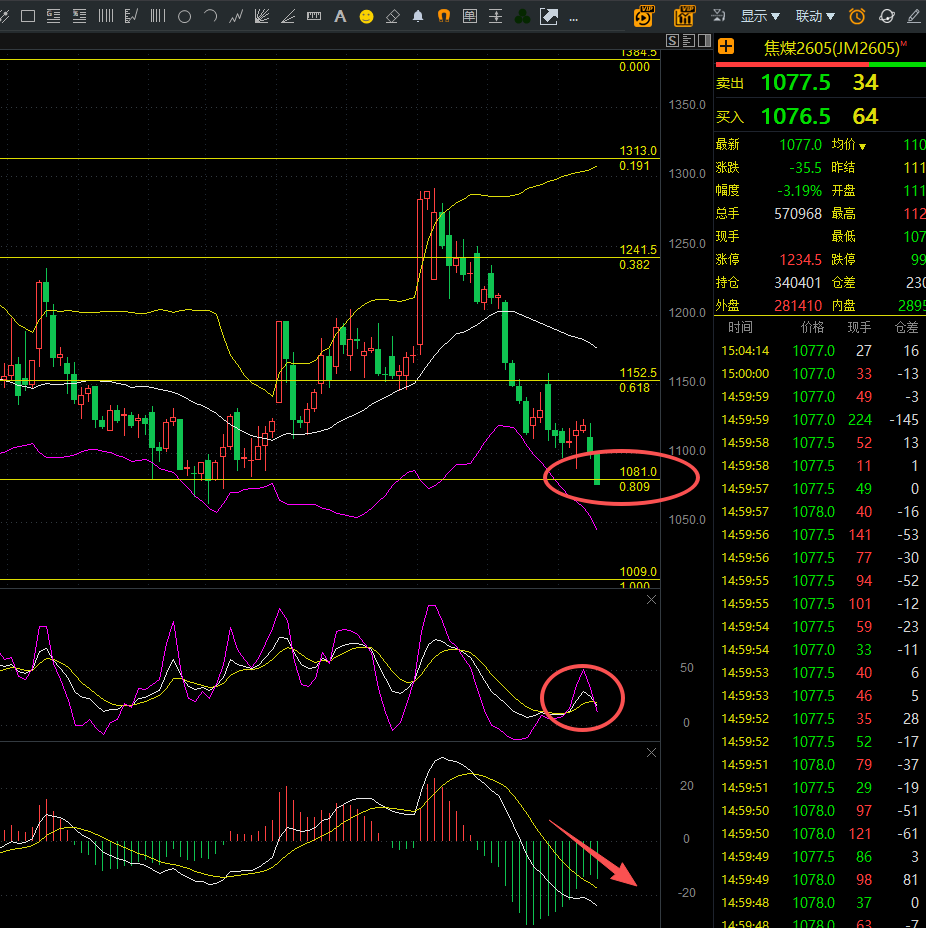This screenshot has width=926, height=928.
Task: Select the text annotation tool
Action: (340, 17)
